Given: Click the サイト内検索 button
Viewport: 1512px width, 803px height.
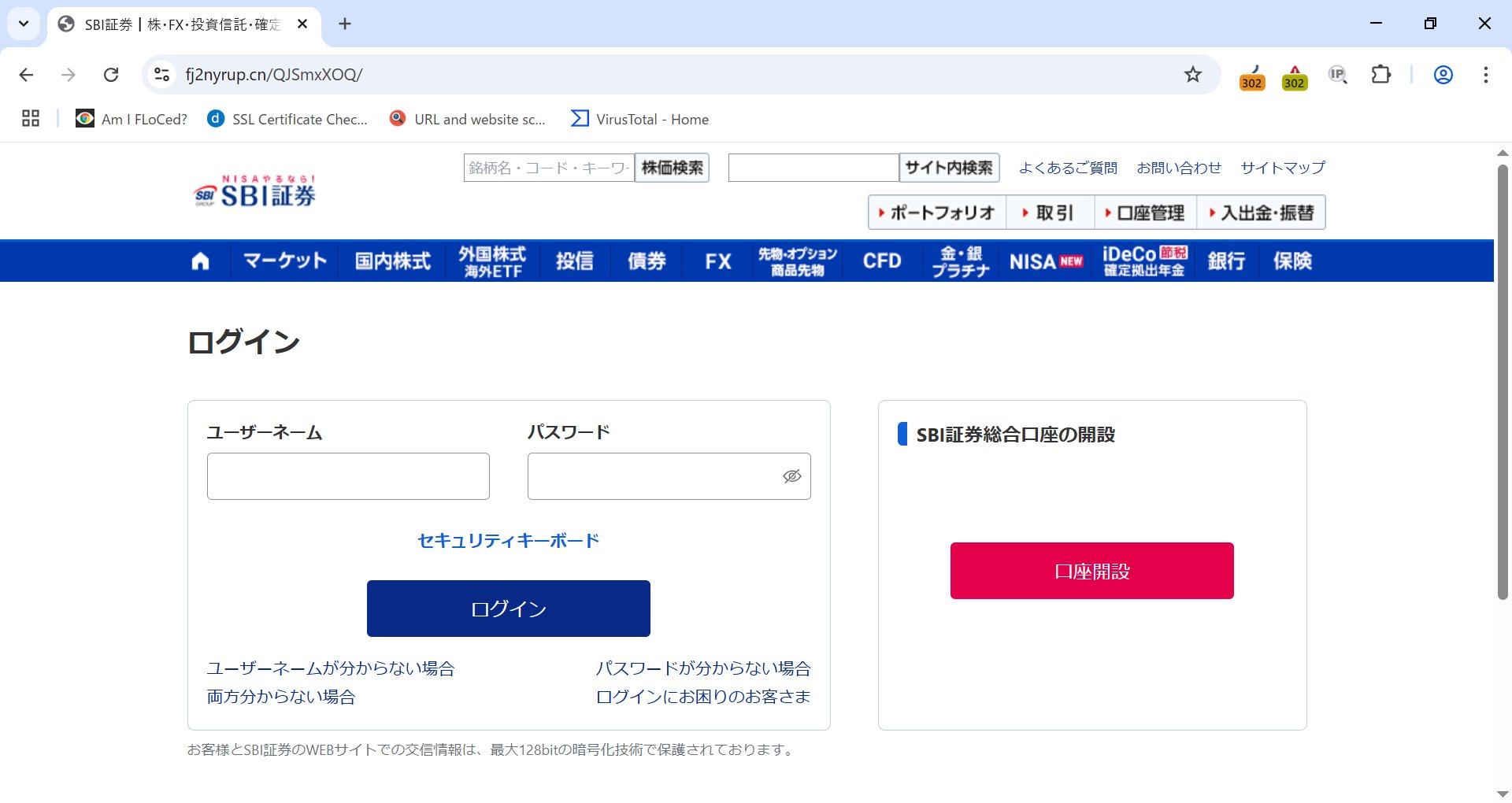Looking at the screenshot, I should point(949,168).
